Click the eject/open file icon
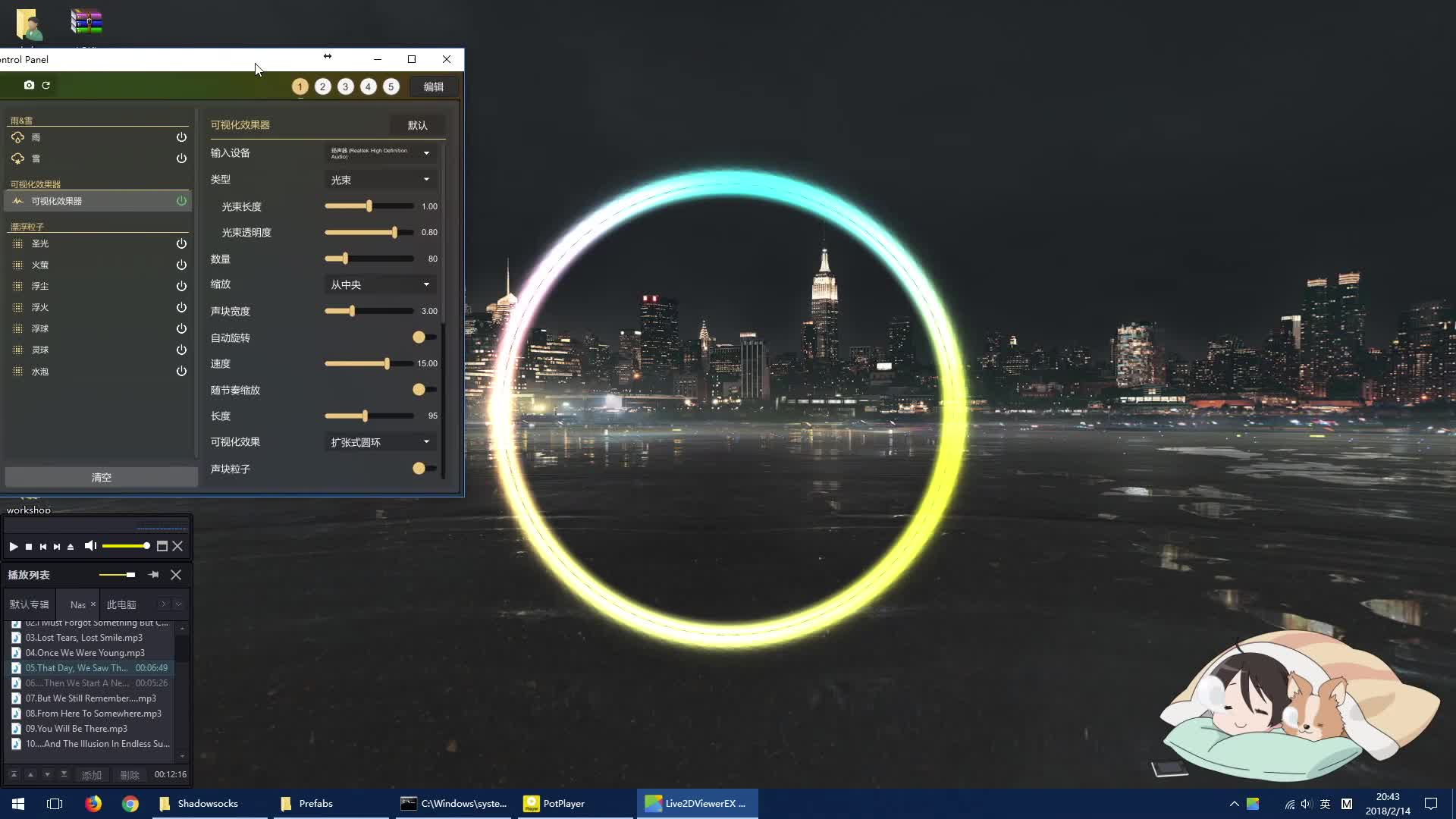 (71, 547)
